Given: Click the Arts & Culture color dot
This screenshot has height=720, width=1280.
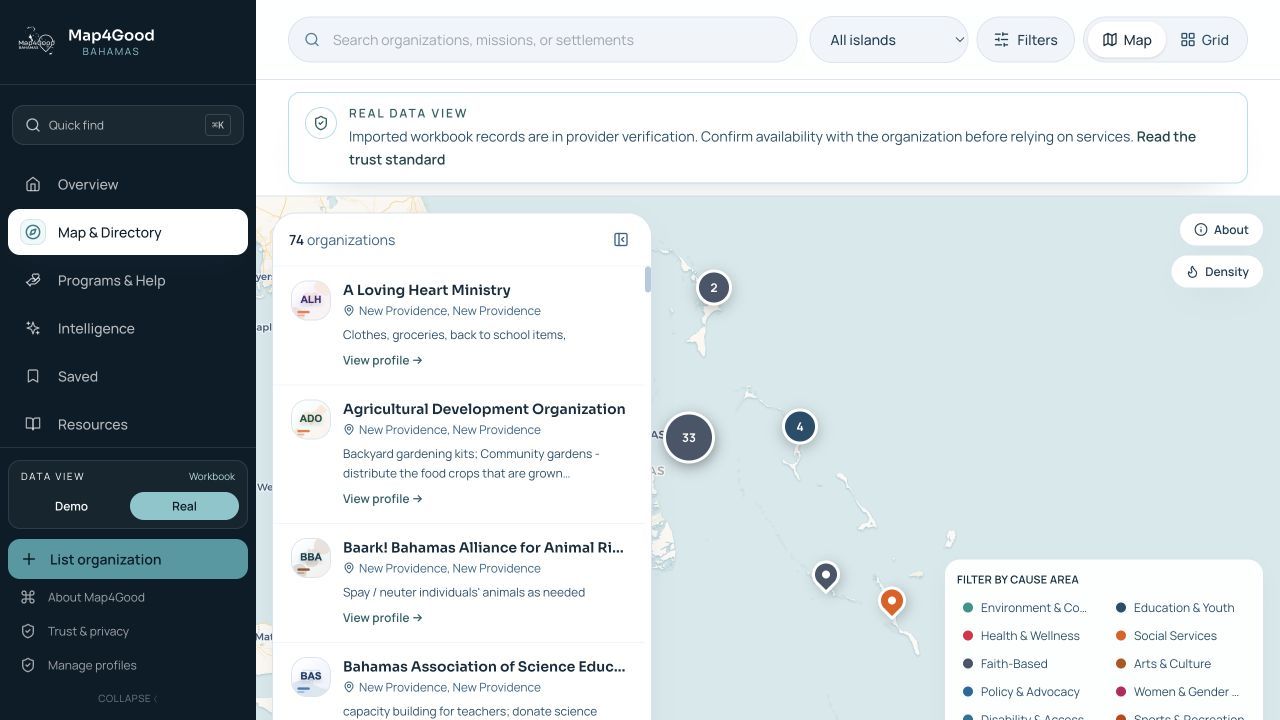Looking at the screenshot, I should click(x=1121, y=664).
